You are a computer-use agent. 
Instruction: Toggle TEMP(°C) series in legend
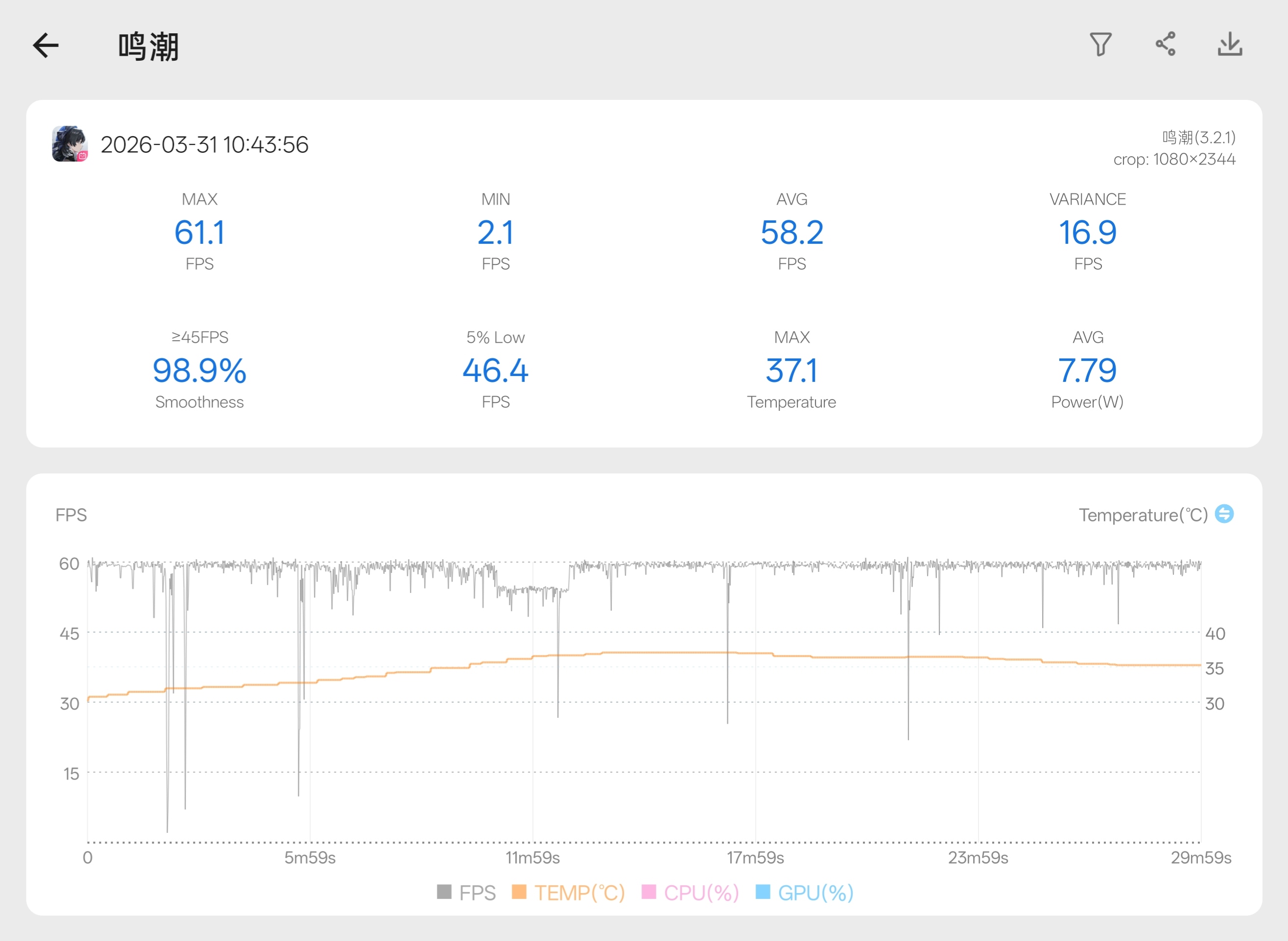[579, 893]
